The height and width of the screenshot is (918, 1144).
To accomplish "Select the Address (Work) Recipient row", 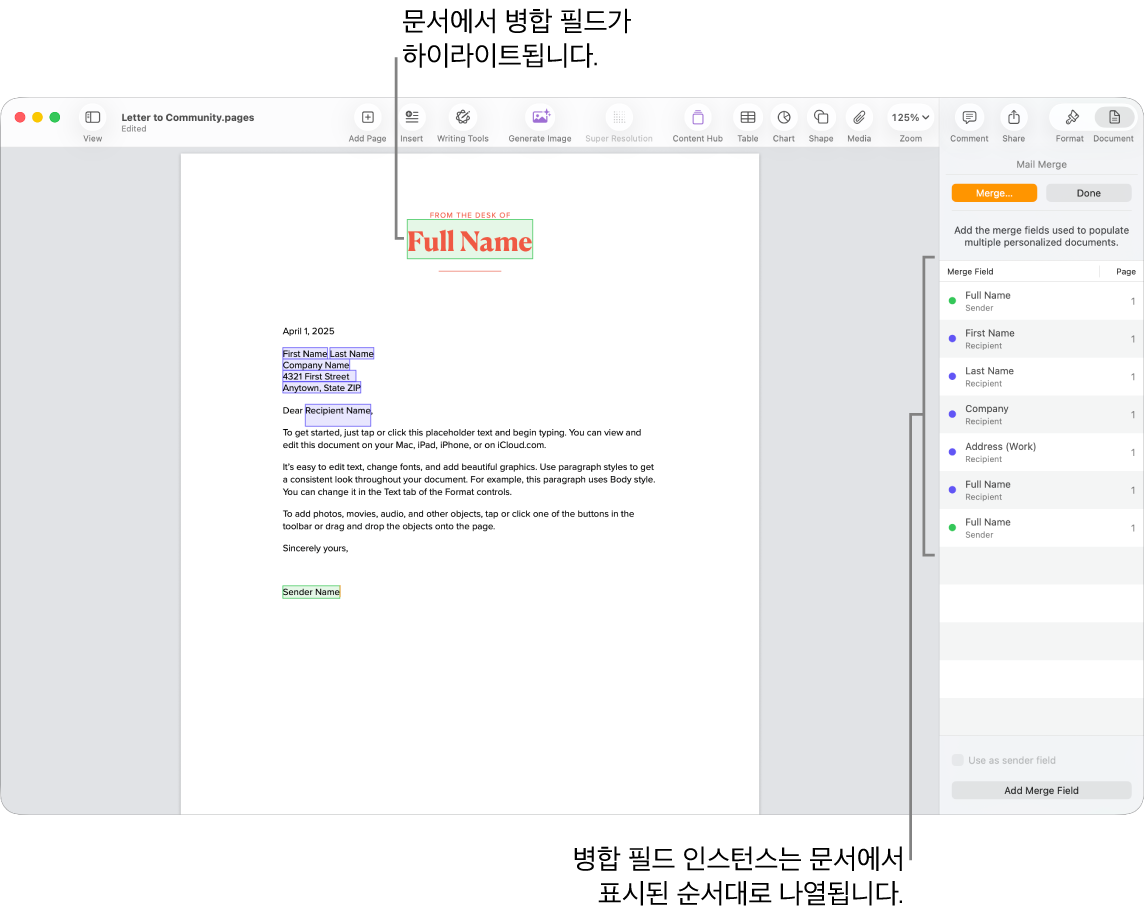I will pyautogui.click(x=1041, y=452).
